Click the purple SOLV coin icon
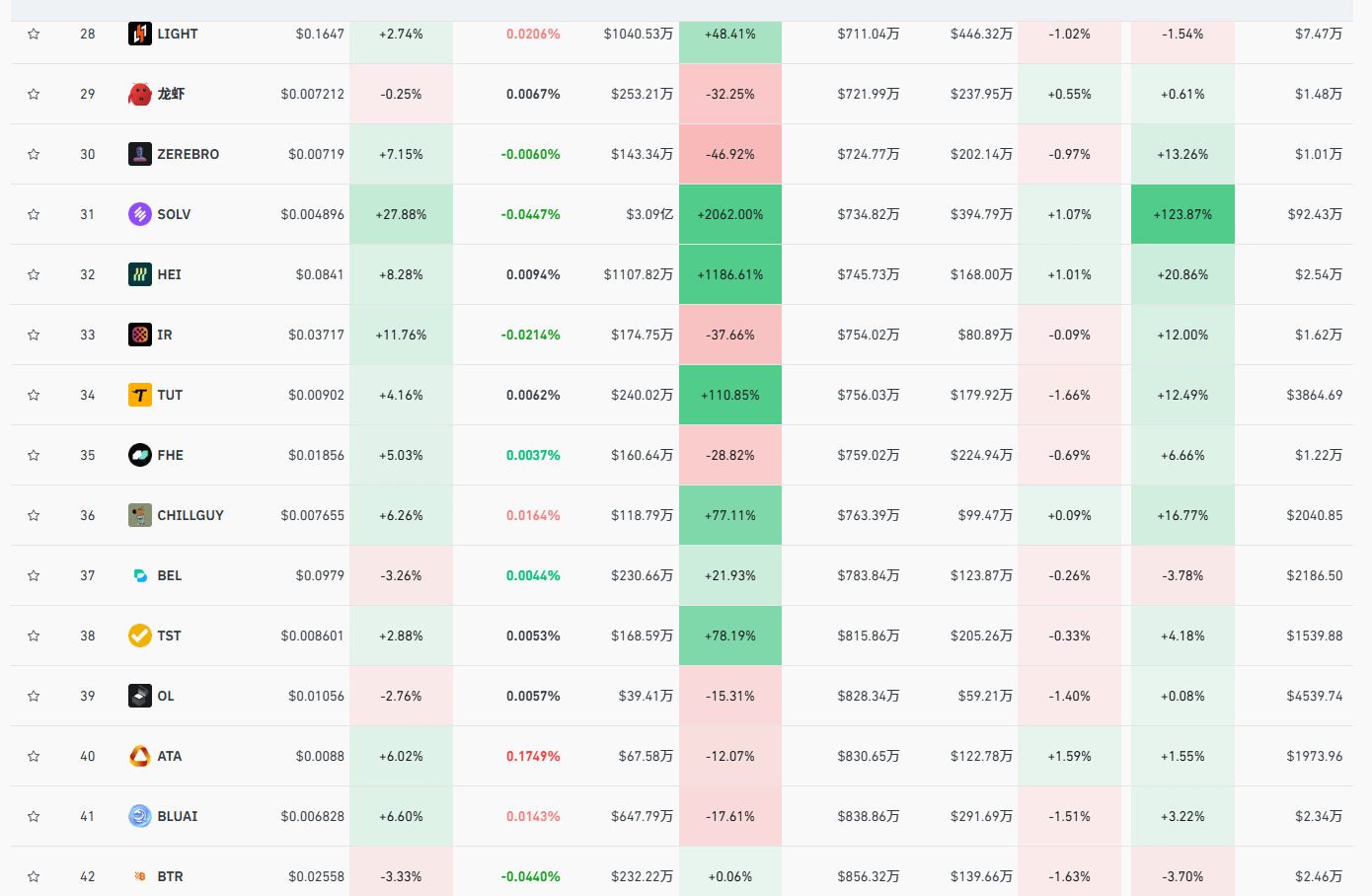 click(140, 214)
